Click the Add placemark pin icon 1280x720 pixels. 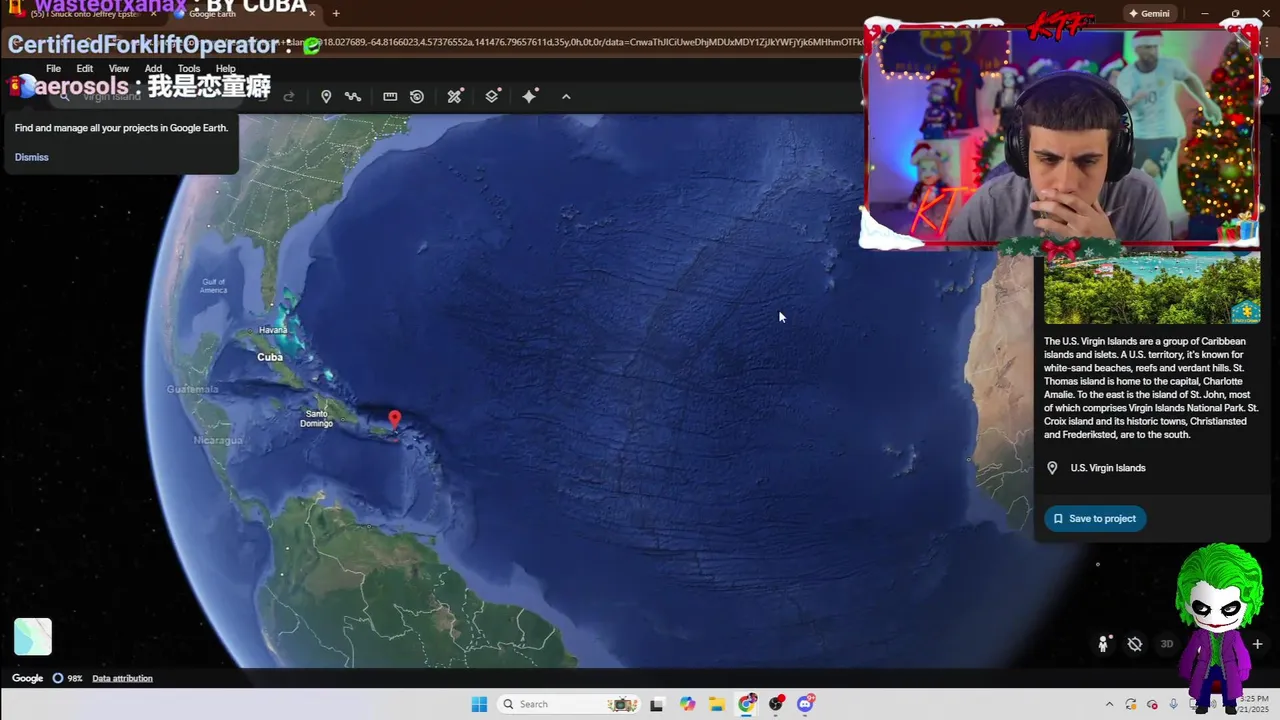coord(326,96)
